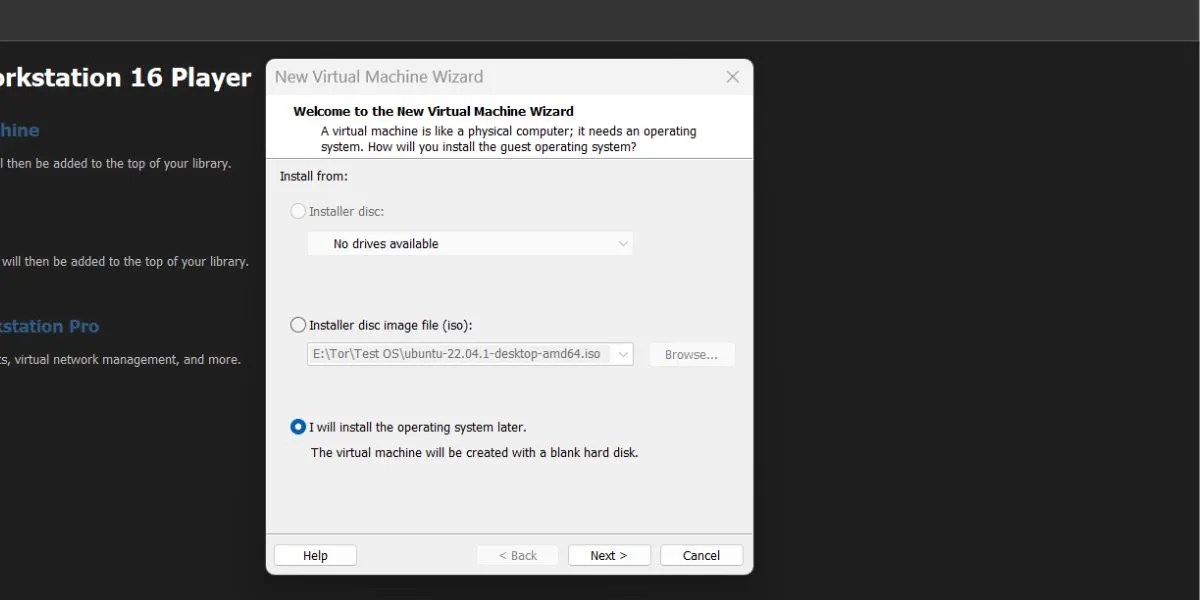Image resolution: width=1200 pixels, height=600 pixels.
Task: Expand the ISO file path dropdown arrow
Action: [622, 353]
